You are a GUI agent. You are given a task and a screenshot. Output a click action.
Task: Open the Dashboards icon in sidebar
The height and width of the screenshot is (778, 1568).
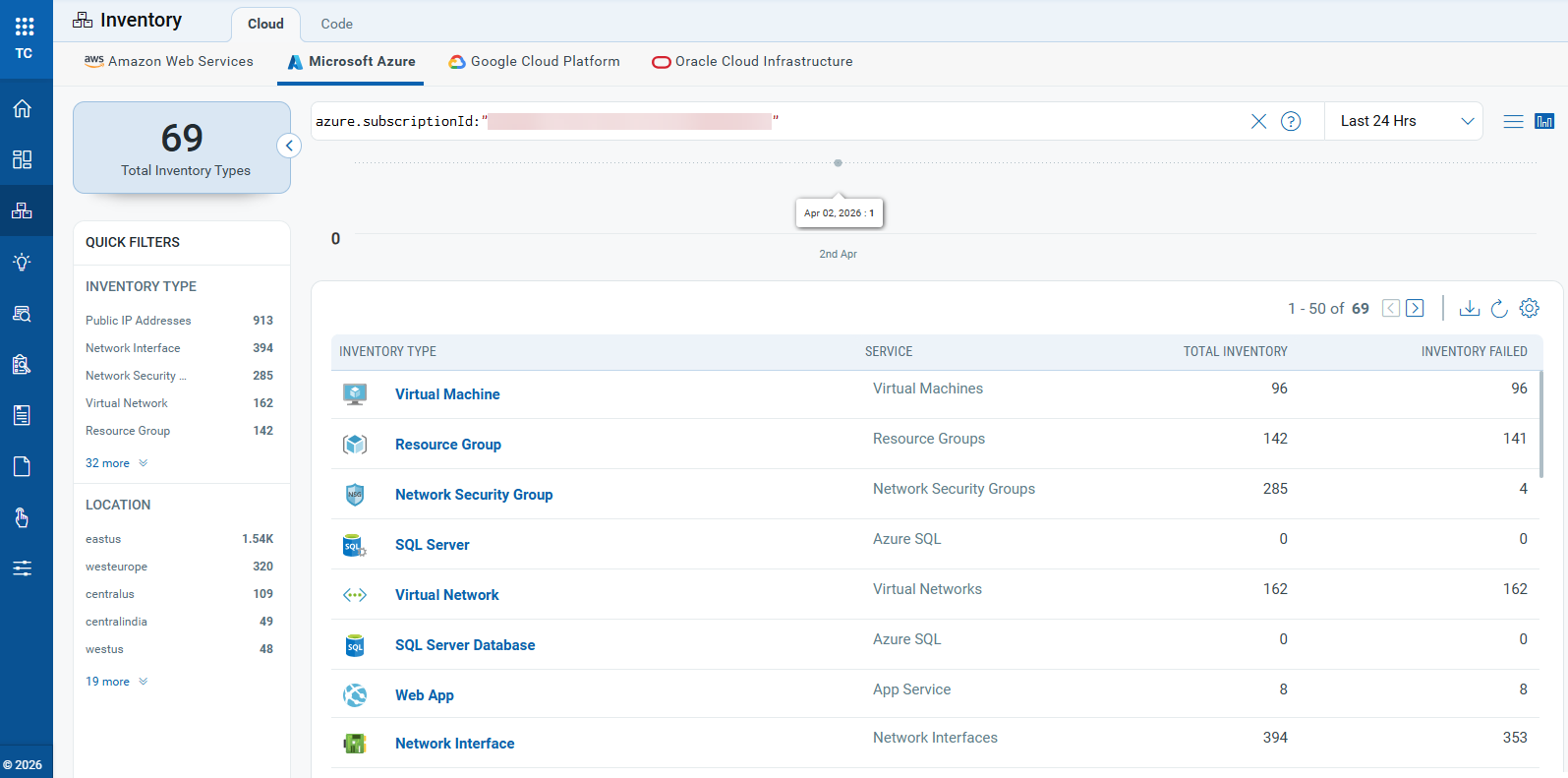point(22,159)
